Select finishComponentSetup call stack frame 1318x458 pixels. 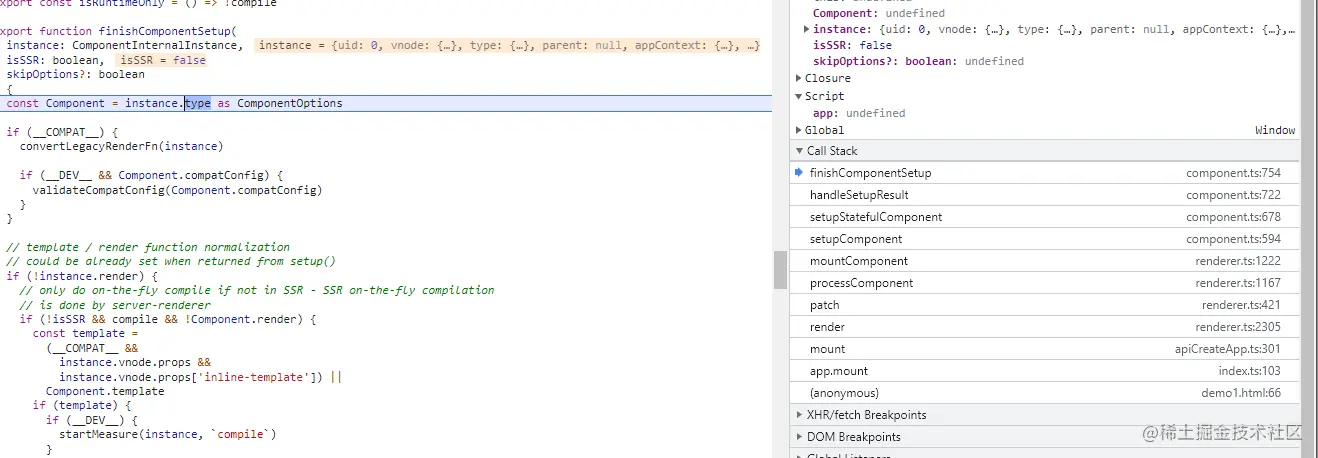point(1044,173)
